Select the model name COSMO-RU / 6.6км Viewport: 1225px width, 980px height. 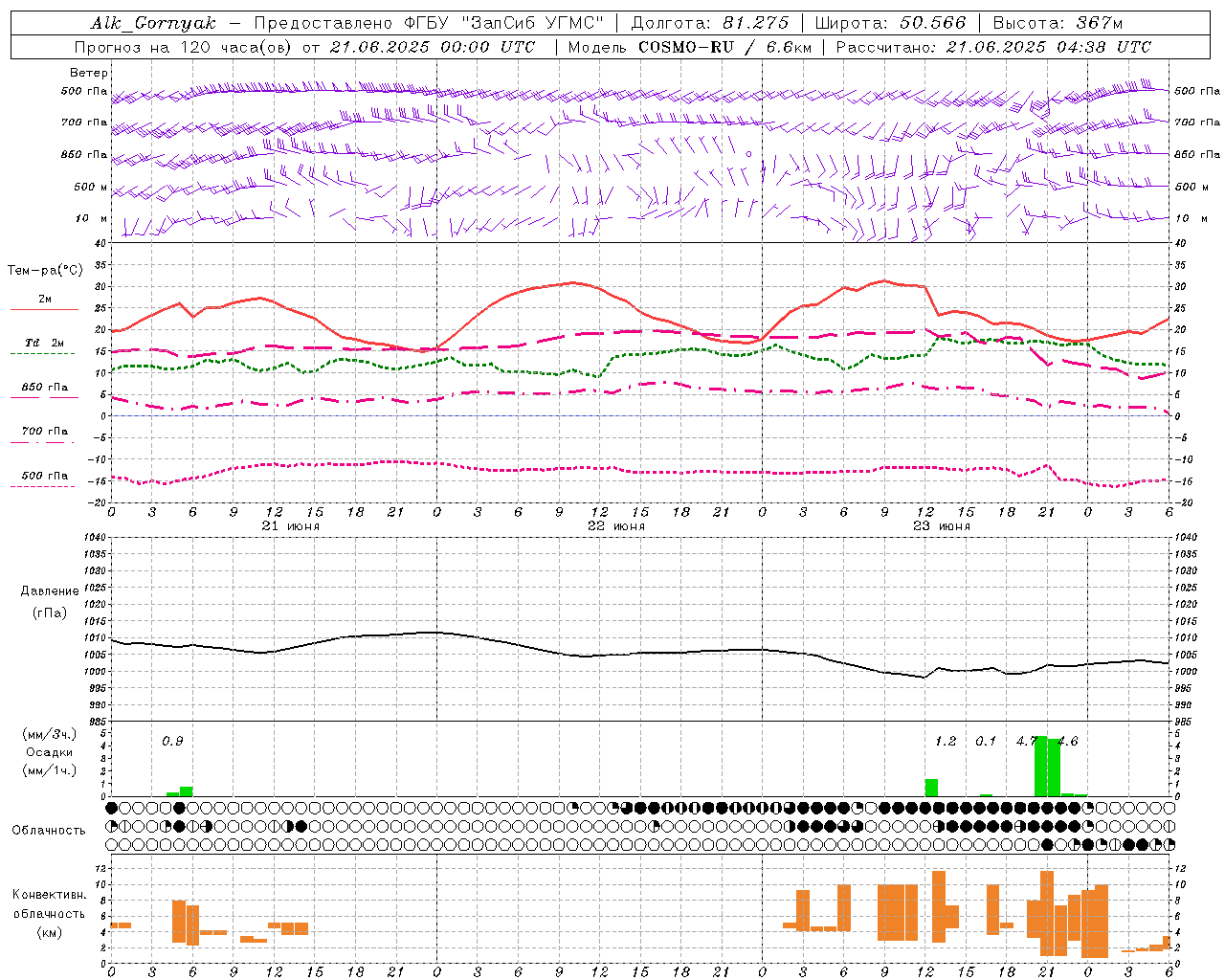[724, 47]
